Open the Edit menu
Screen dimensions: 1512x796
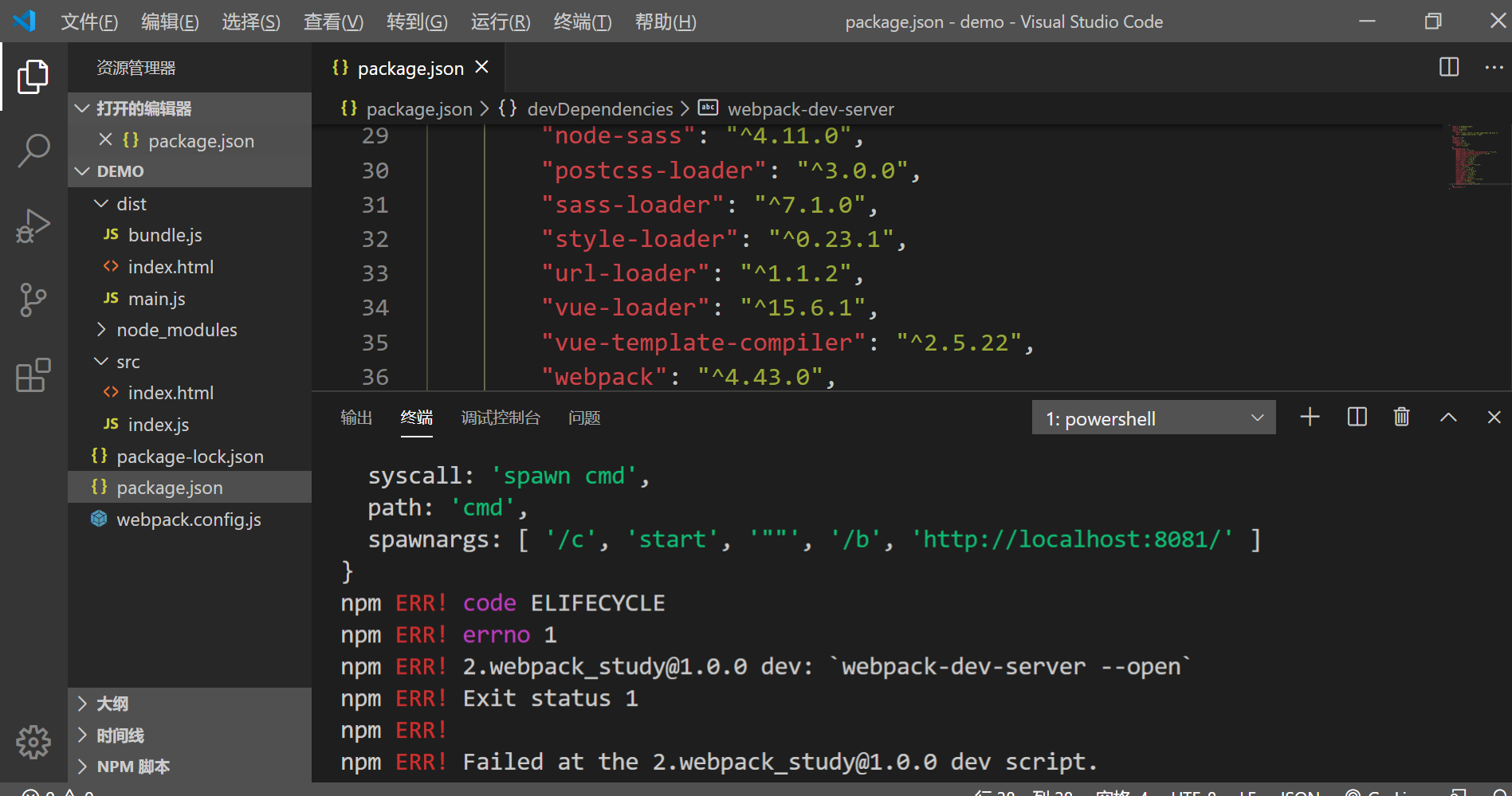pyautogui.click(x=170, y=22)
